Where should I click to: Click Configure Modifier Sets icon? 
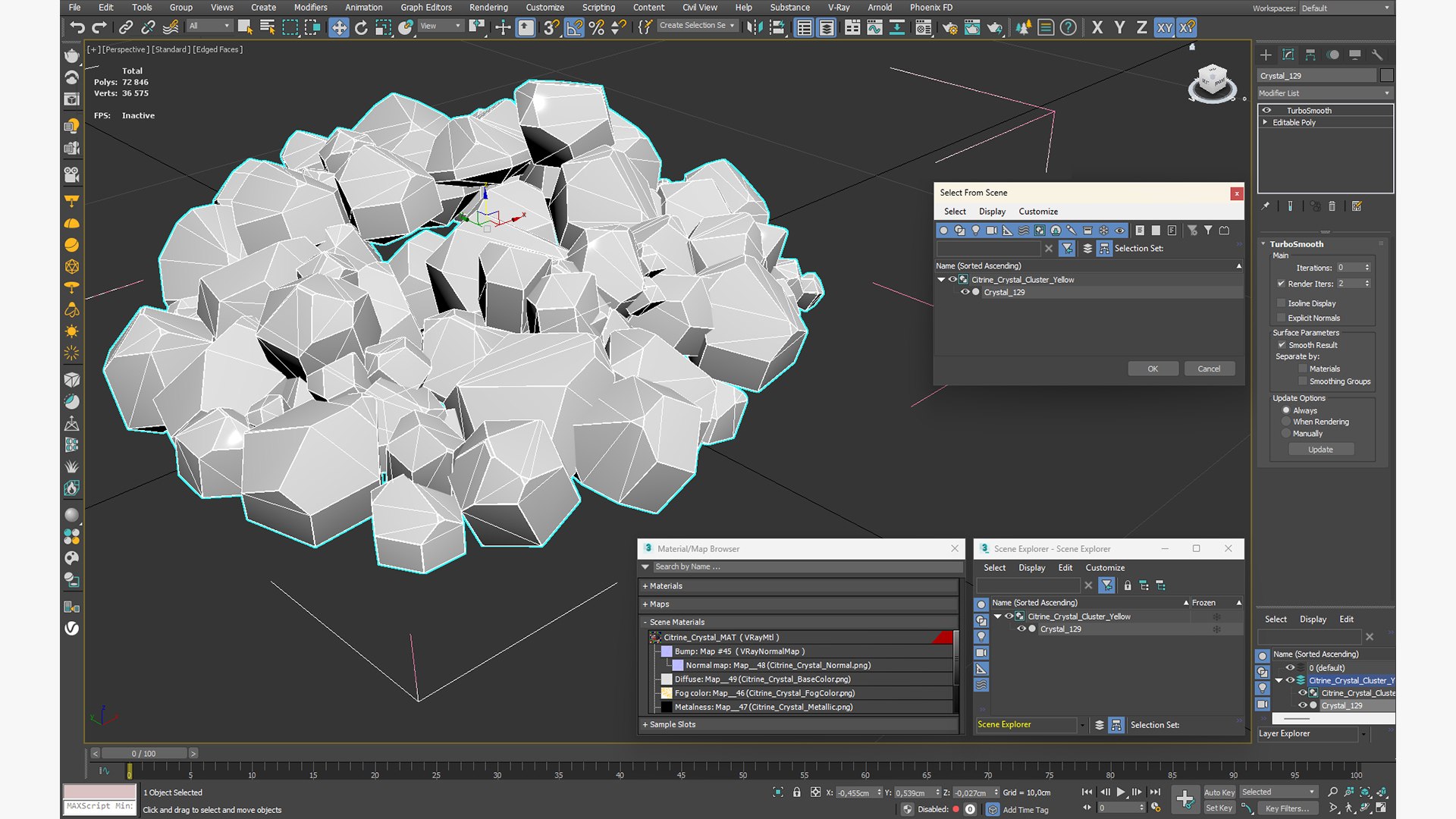pos(1357,206)
